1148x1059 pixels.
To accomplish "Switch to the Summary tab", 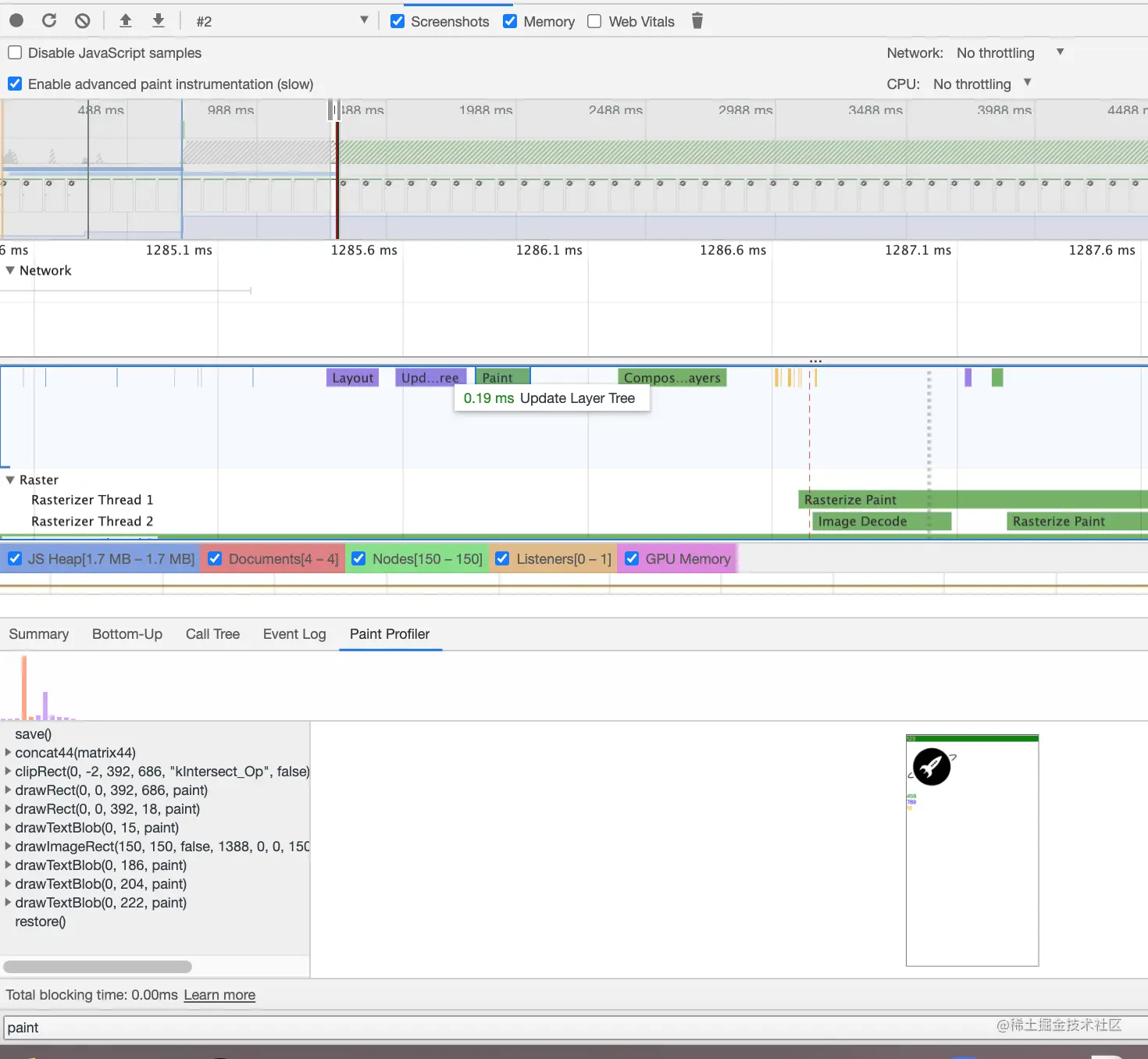I will pyautogui.click(x=39, y=634).
